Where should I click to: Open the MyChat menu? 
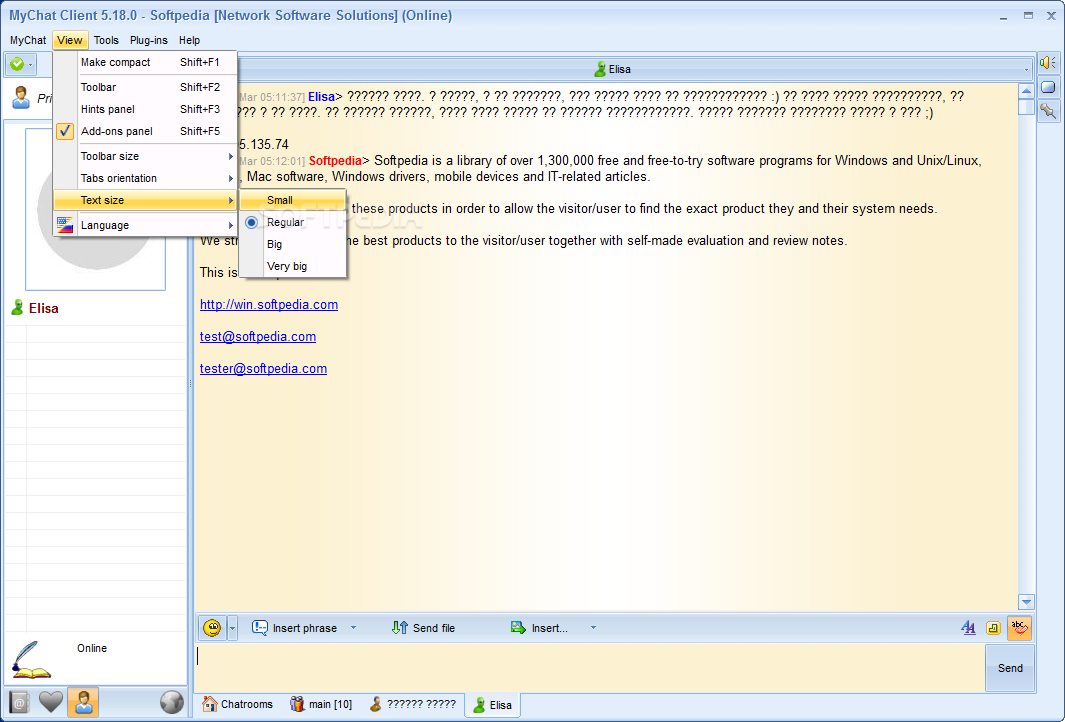28,40
